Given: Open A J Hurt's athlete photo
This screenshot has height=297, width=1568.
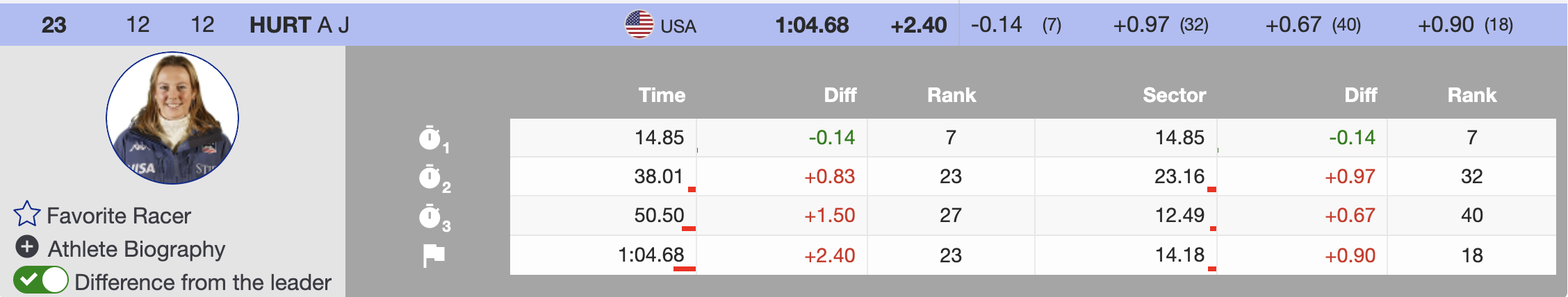Looking at the screenshot, I should (x=172, y=118).
